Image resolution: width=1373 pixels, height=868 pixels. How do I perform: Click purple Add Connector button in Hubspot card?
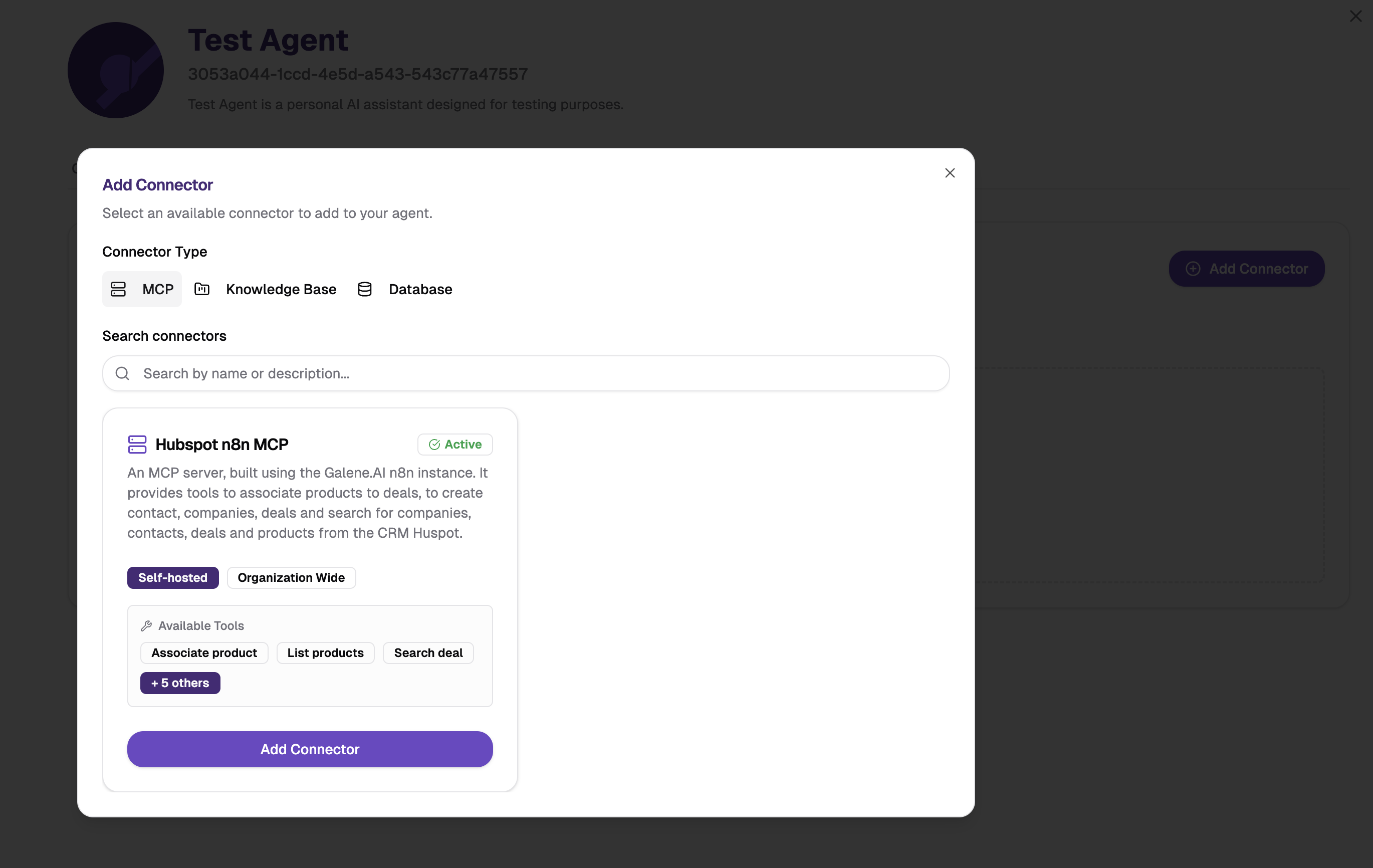tap(310, 749)
